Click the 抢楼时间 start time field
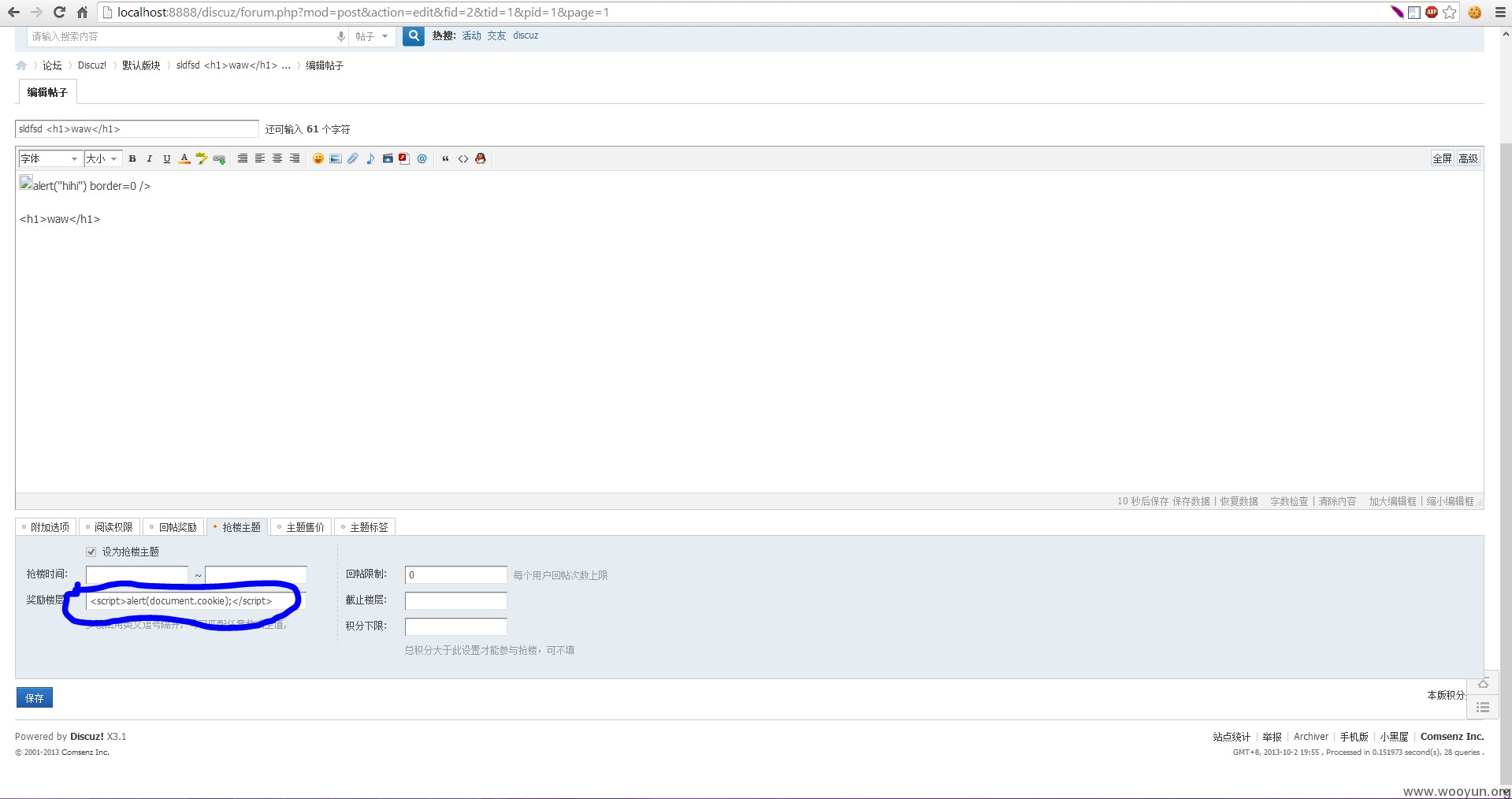The height and width of the screenshot is (799, 1512). 137,574
